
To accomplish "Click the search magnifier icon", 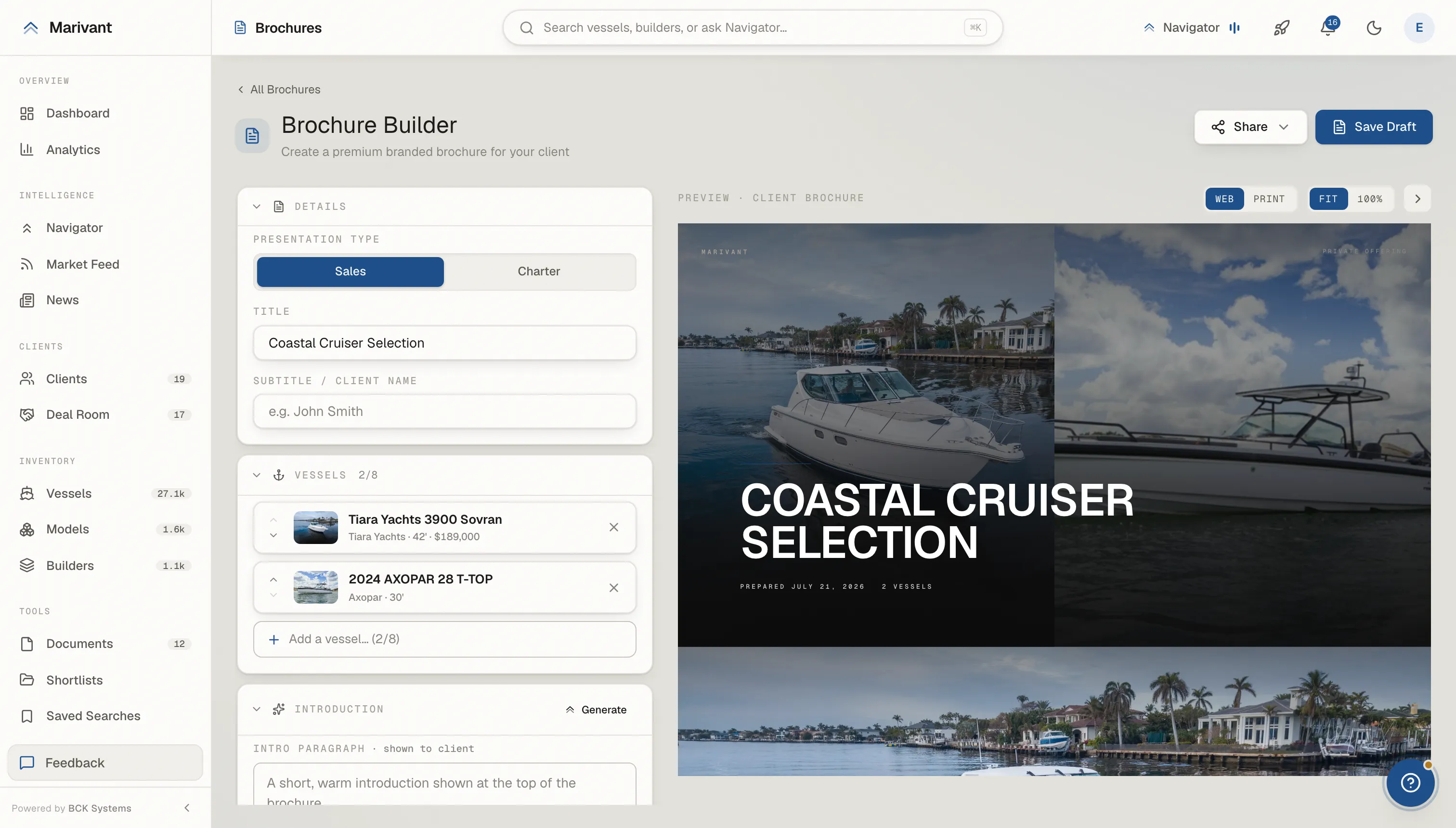I will [x=527, y=27].
